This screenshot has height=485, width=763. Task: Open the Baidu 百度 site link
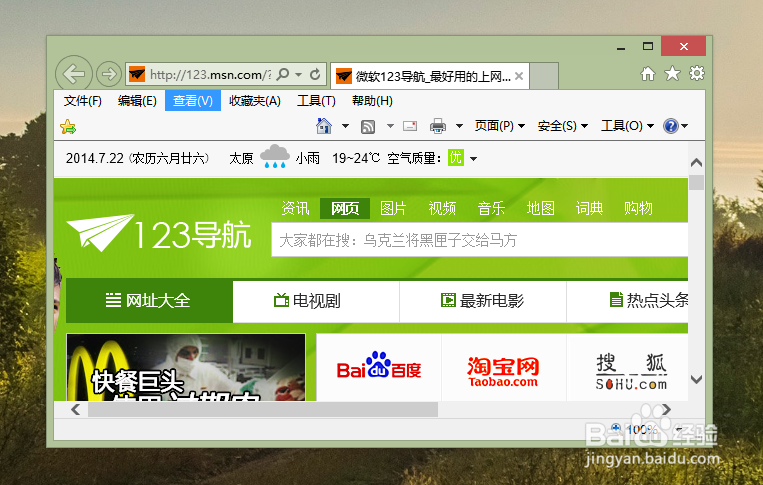(379, 367)
